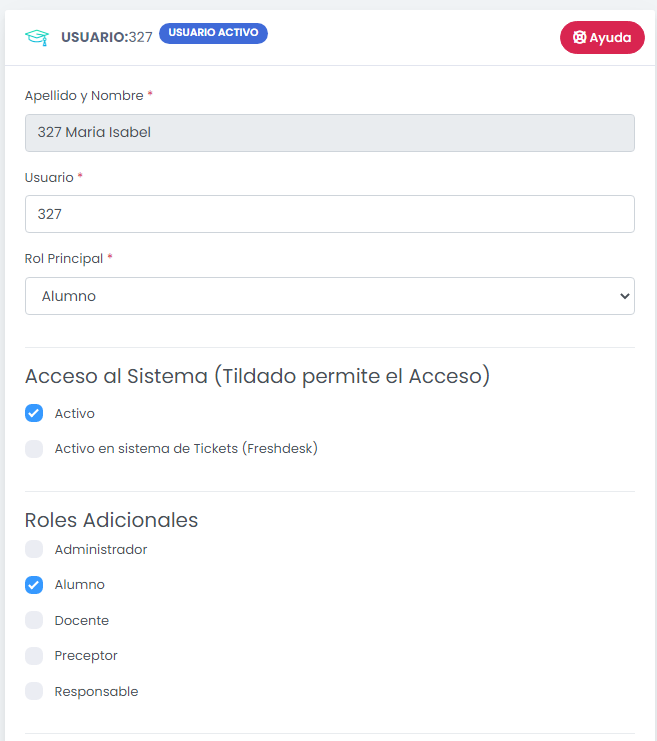The height and width of the screenshot is (741, 657).
Task: Click the lifebuoy icon in the Ayuda button
Action: [x=579, y=38]
